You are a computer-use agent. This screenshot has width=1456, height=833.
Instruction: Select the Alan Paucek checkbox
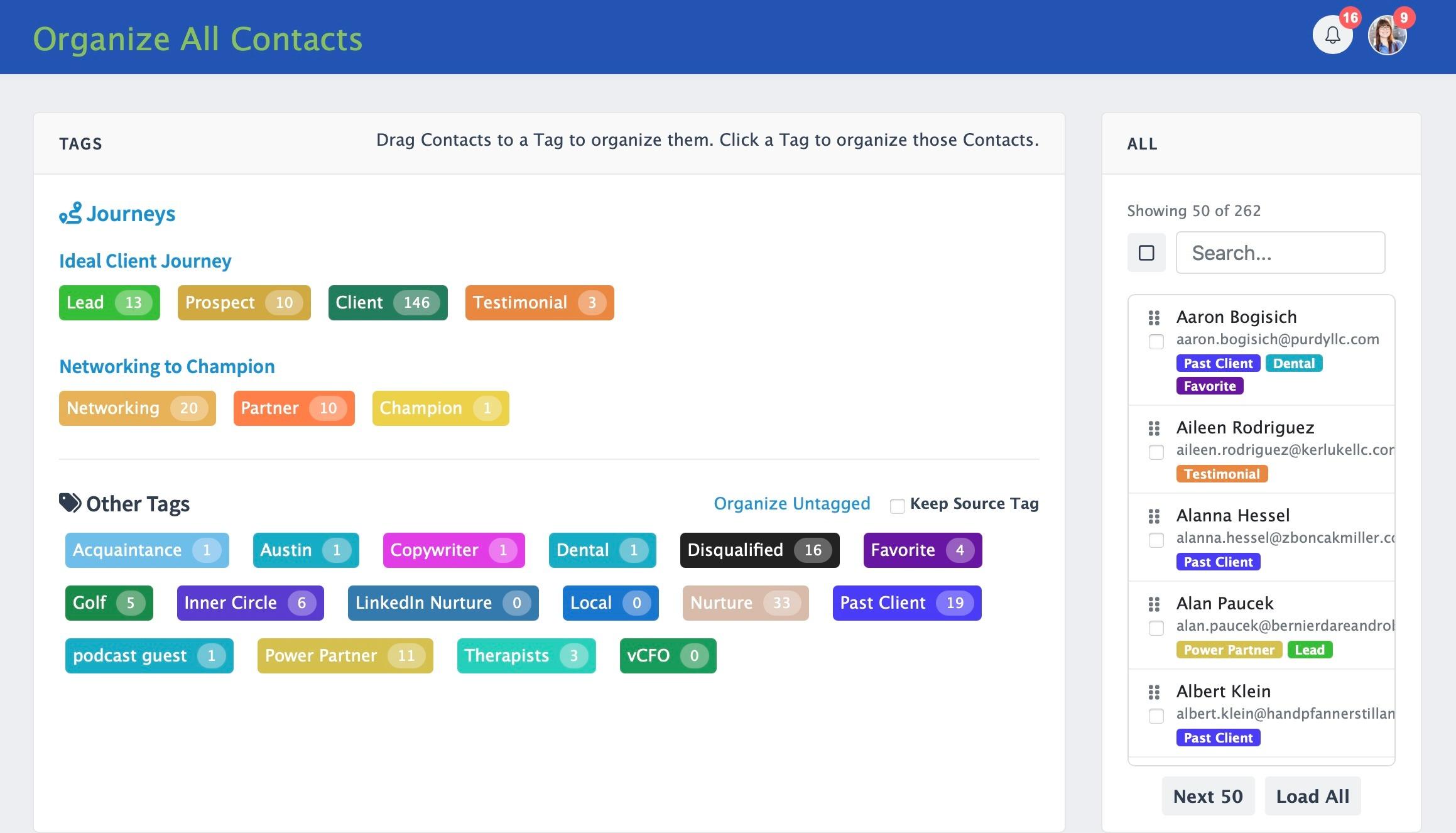(x=1156, y=628)
